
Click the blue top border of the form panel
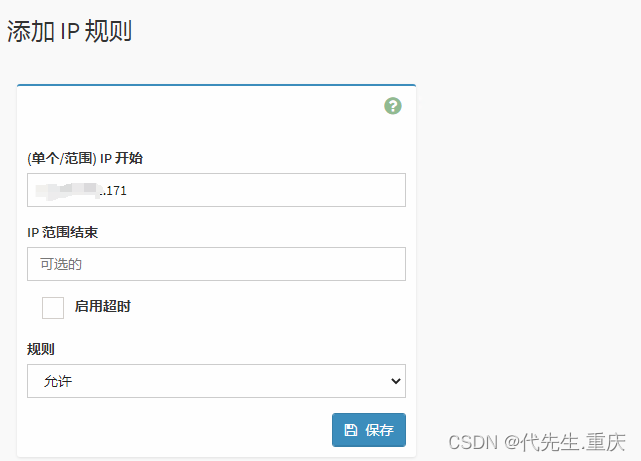[x=216, y=86]
